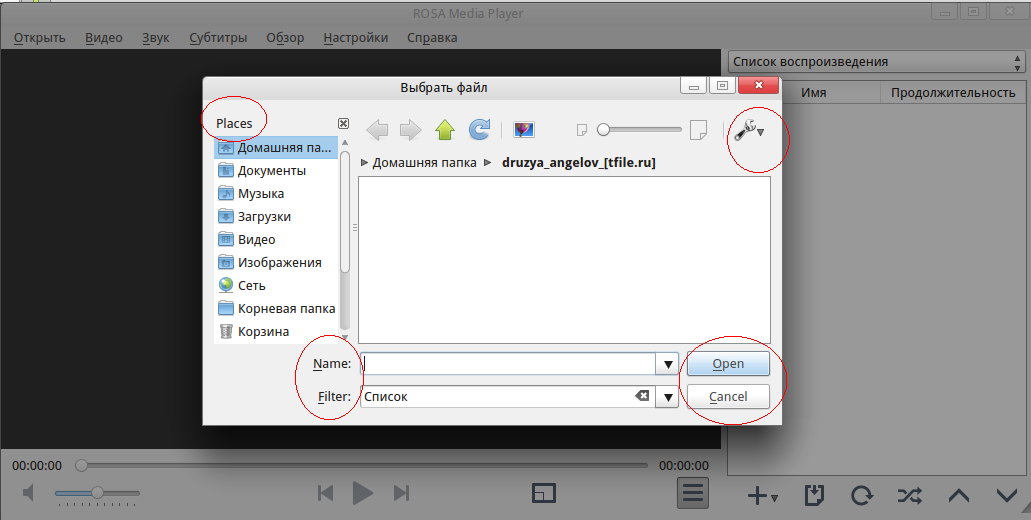Select Домашняя папка in Places
Viewport: 1031px width, 520px height.
point(276,147)
